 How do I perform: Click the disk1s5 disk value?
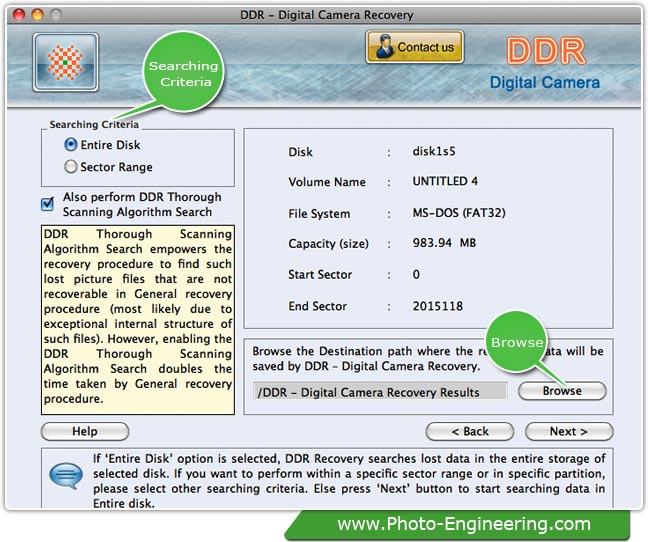[434, 151]
